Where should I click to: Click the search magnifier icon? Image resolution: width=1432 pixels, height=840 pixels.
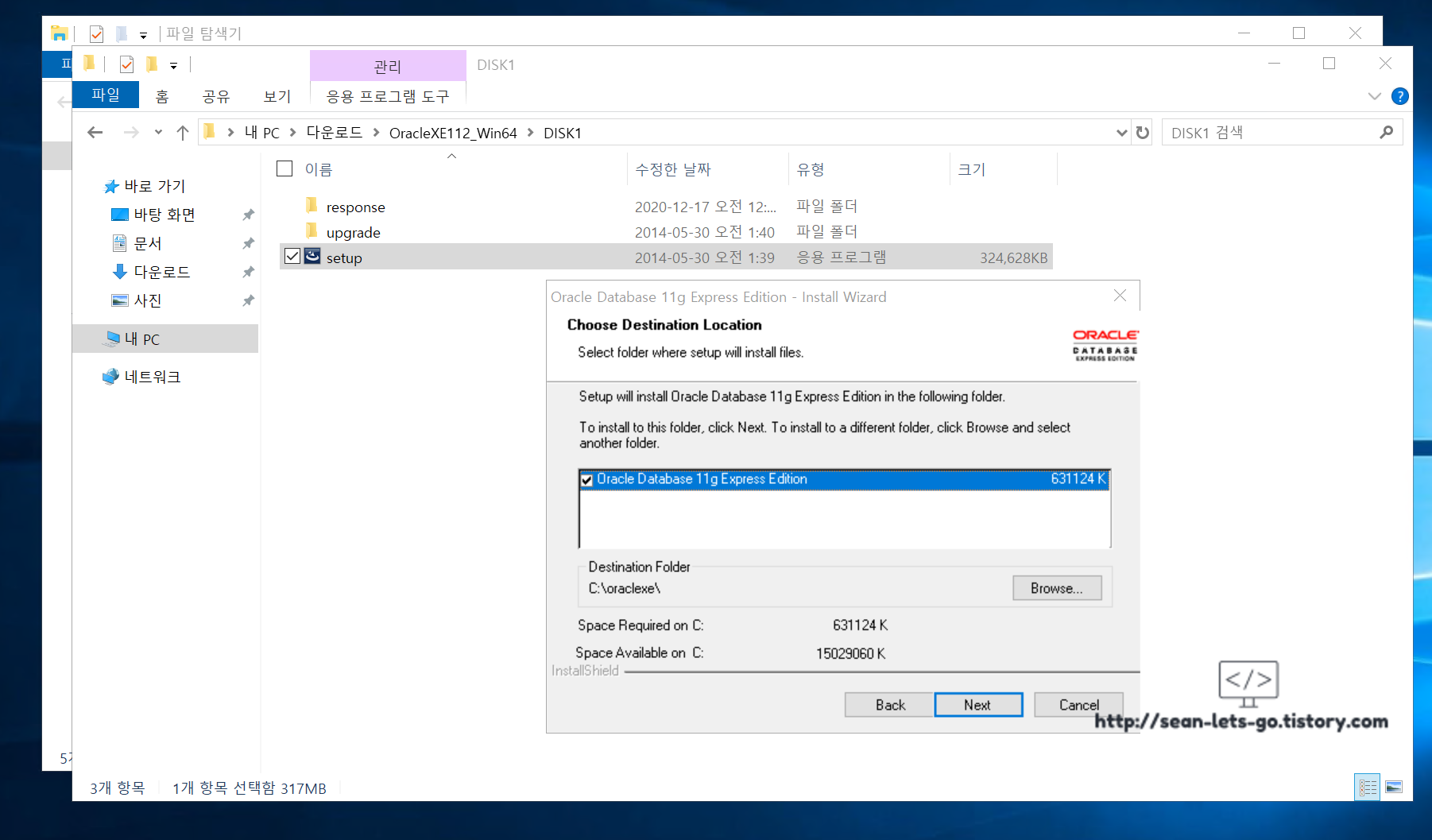(x=1387, y=133)
